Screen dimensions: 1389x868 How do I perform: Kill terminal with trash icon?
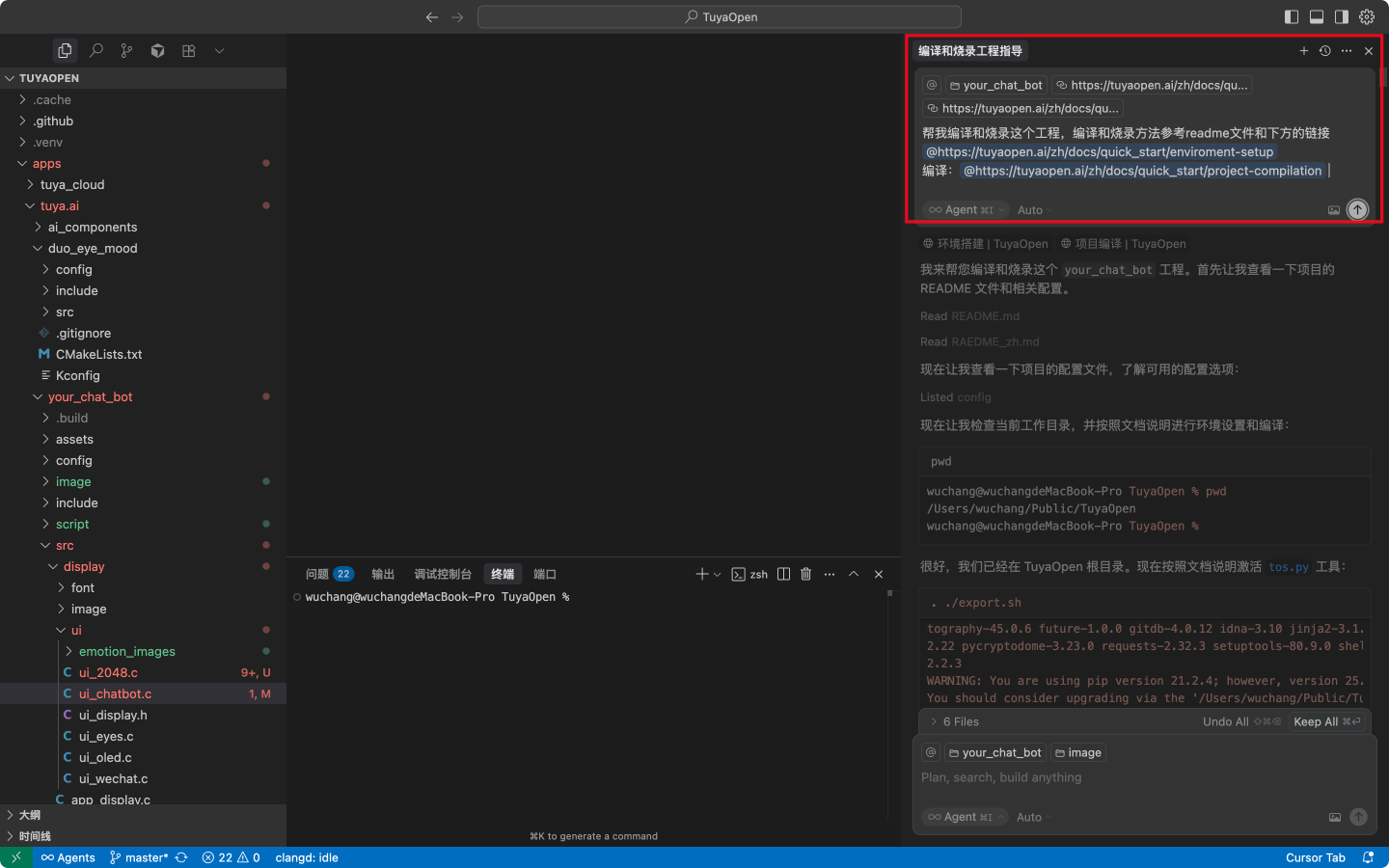(x=806, y=574)
